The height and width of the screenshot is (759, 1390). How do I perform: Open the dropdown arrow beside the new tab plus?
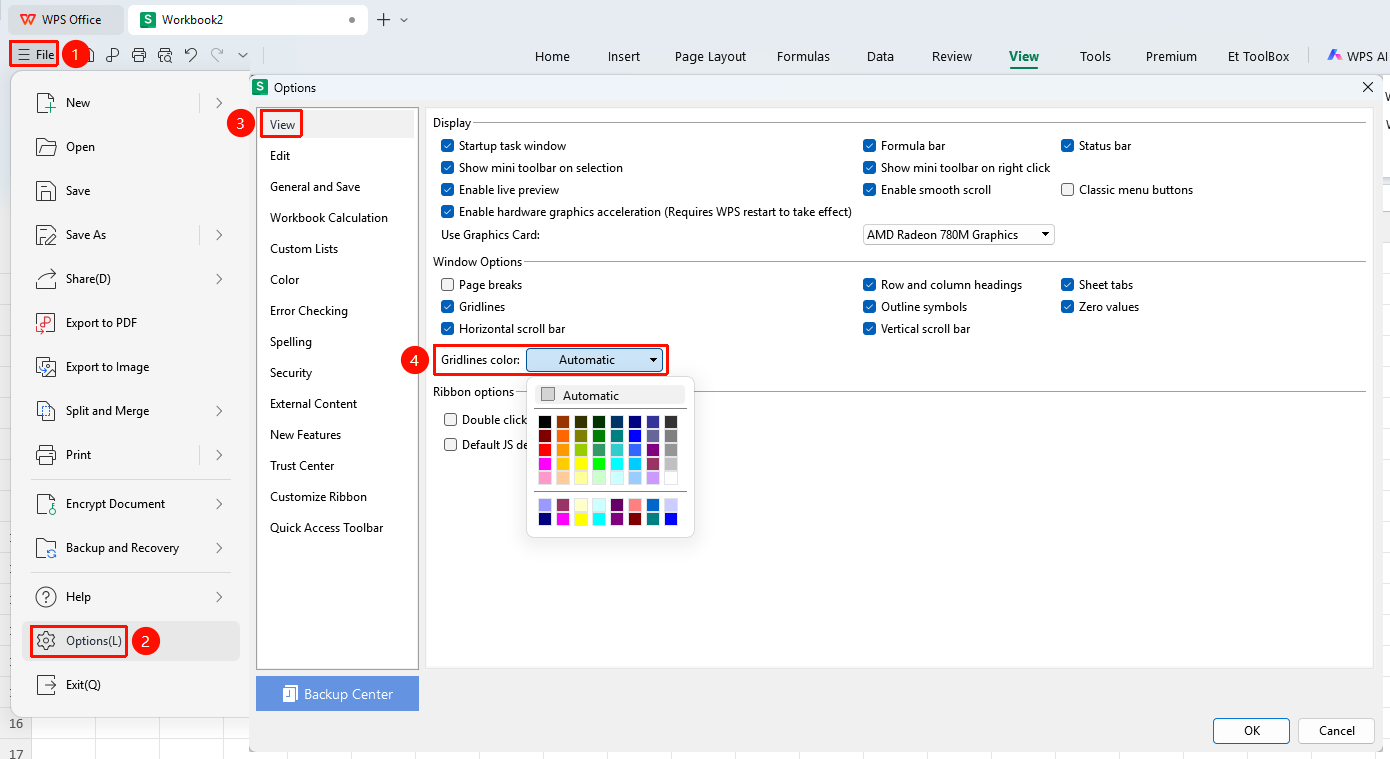[x=404, y=20]
